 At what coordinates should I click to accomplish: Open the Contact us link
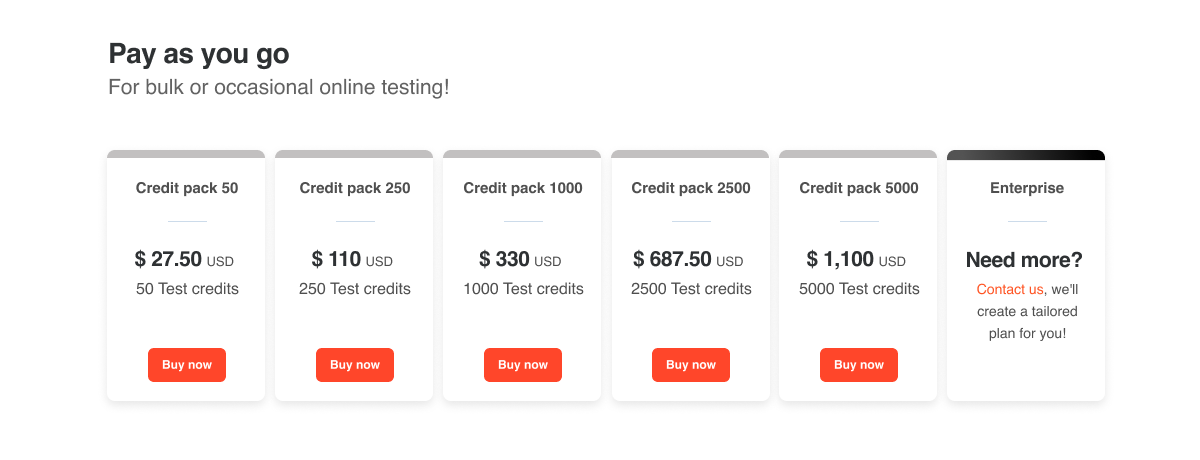(x=1010, y=289)
